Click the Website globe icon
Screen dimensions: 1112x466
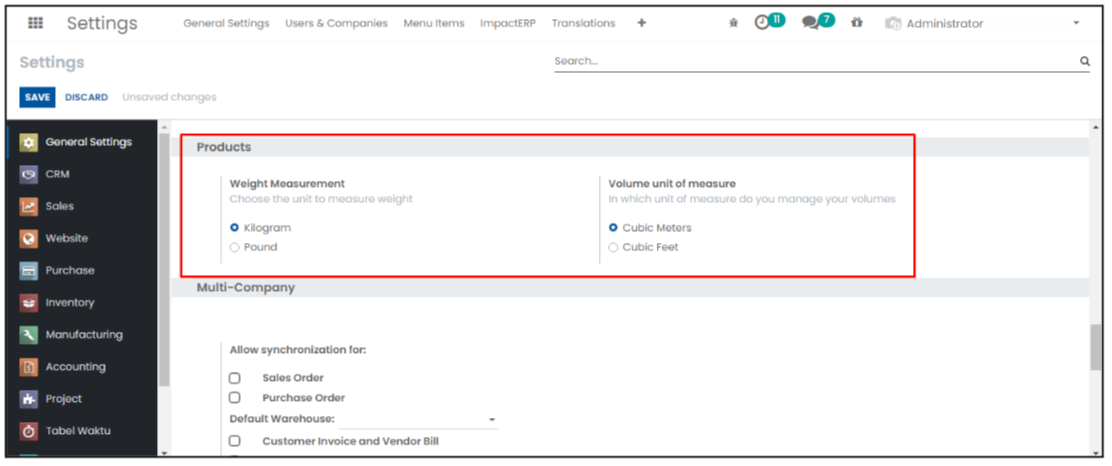point(28,238)
